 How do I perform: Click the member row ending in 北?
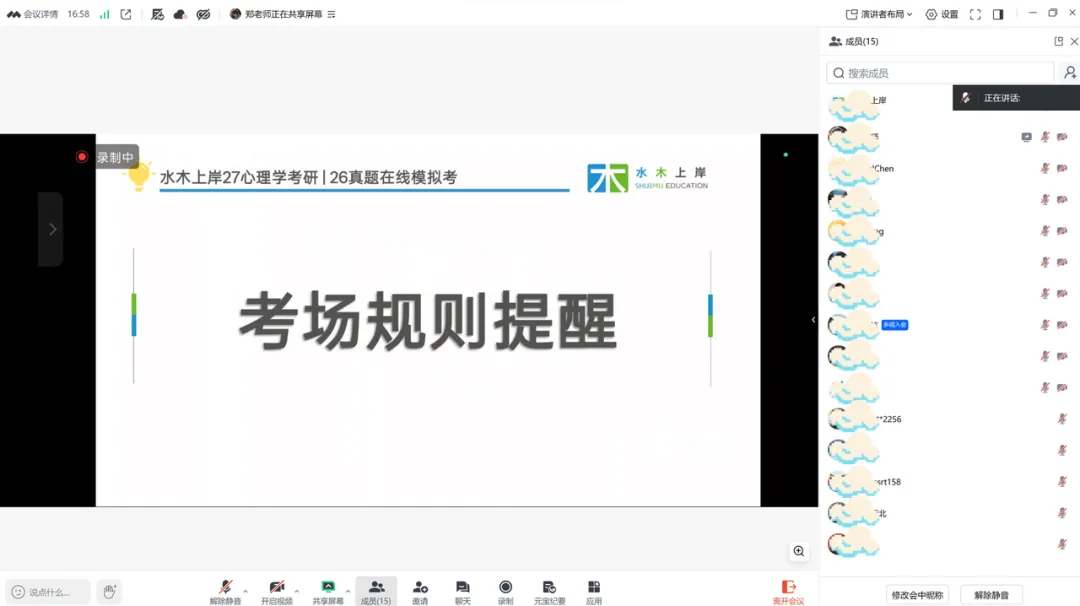[x=949, y=513]
